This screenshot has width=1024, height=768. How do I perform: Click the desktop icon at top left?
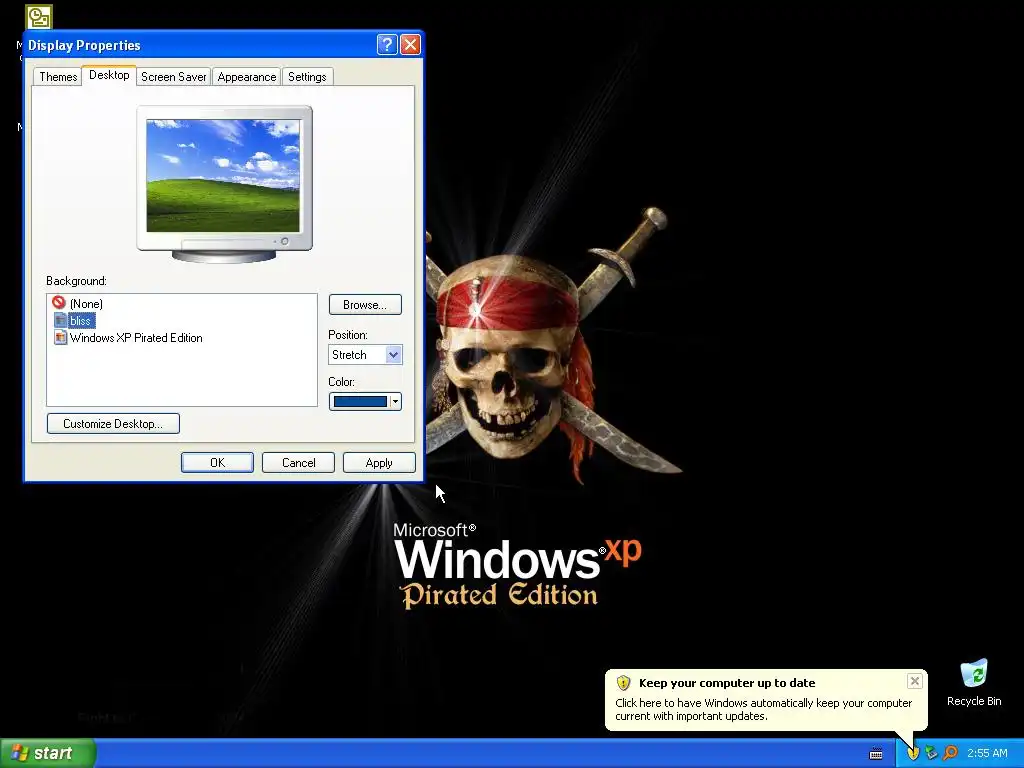coord(39,16)
